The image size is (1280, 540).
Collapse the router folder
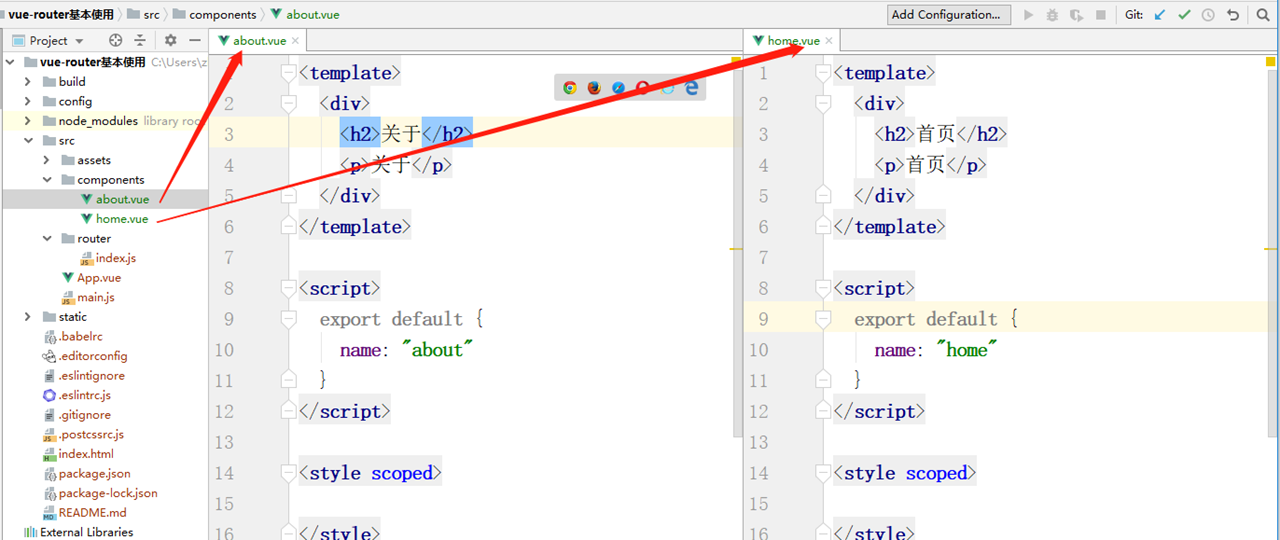47,239
